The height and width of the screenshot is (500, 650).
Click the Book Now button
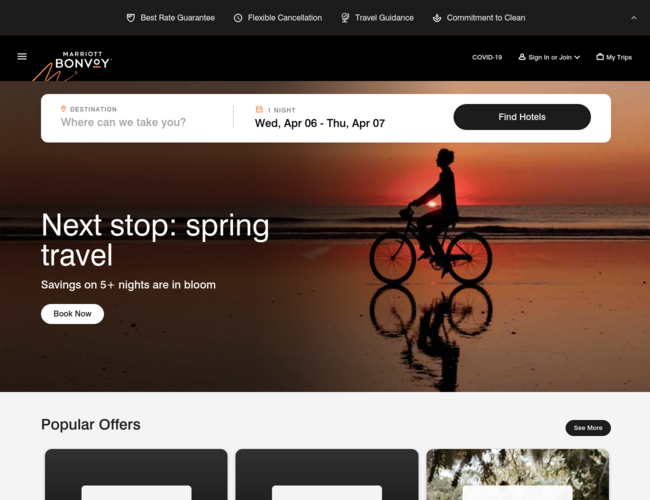[73, 314]
